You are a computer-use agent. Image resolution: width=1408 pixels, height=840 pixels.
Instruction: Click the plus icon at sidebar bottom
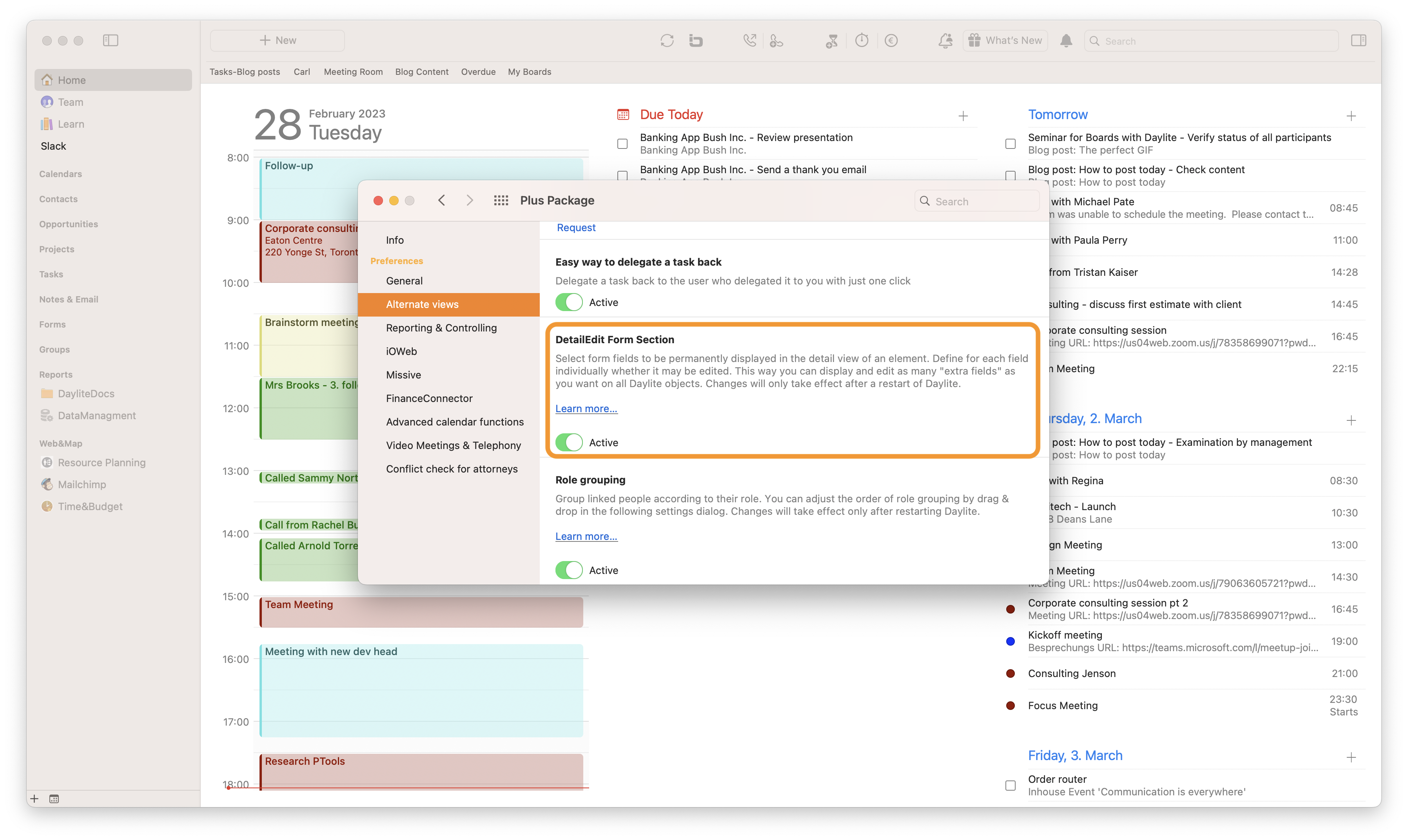34,799
